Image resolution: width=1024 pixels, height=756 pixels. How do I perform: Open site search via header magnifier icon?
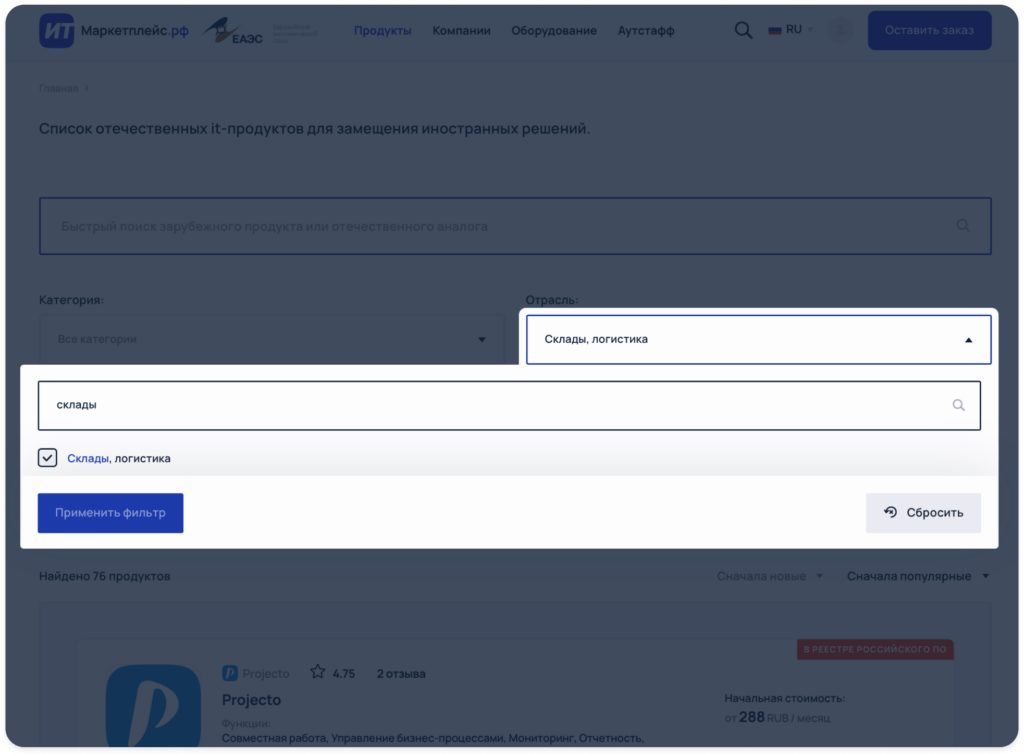(743, 30)
